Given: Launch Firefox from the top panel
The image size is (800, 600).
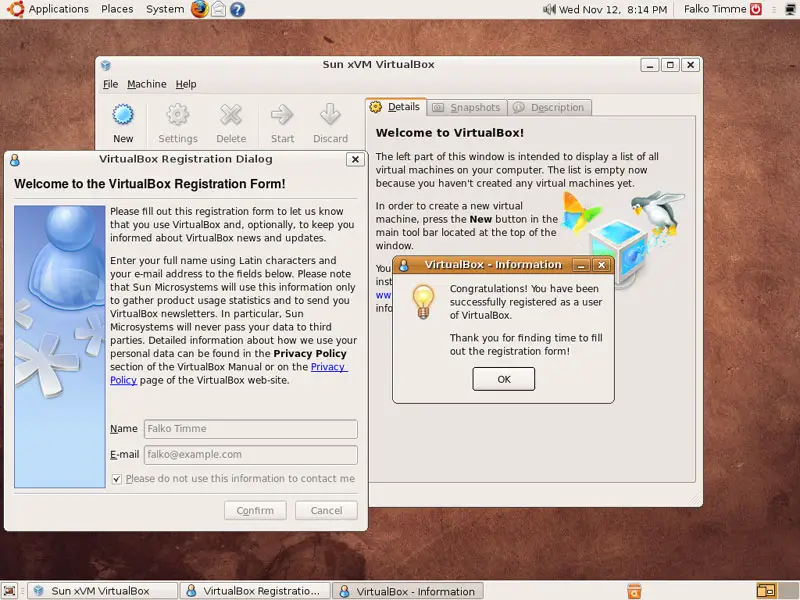Looking at the screenshot, I should coord(199,9).
